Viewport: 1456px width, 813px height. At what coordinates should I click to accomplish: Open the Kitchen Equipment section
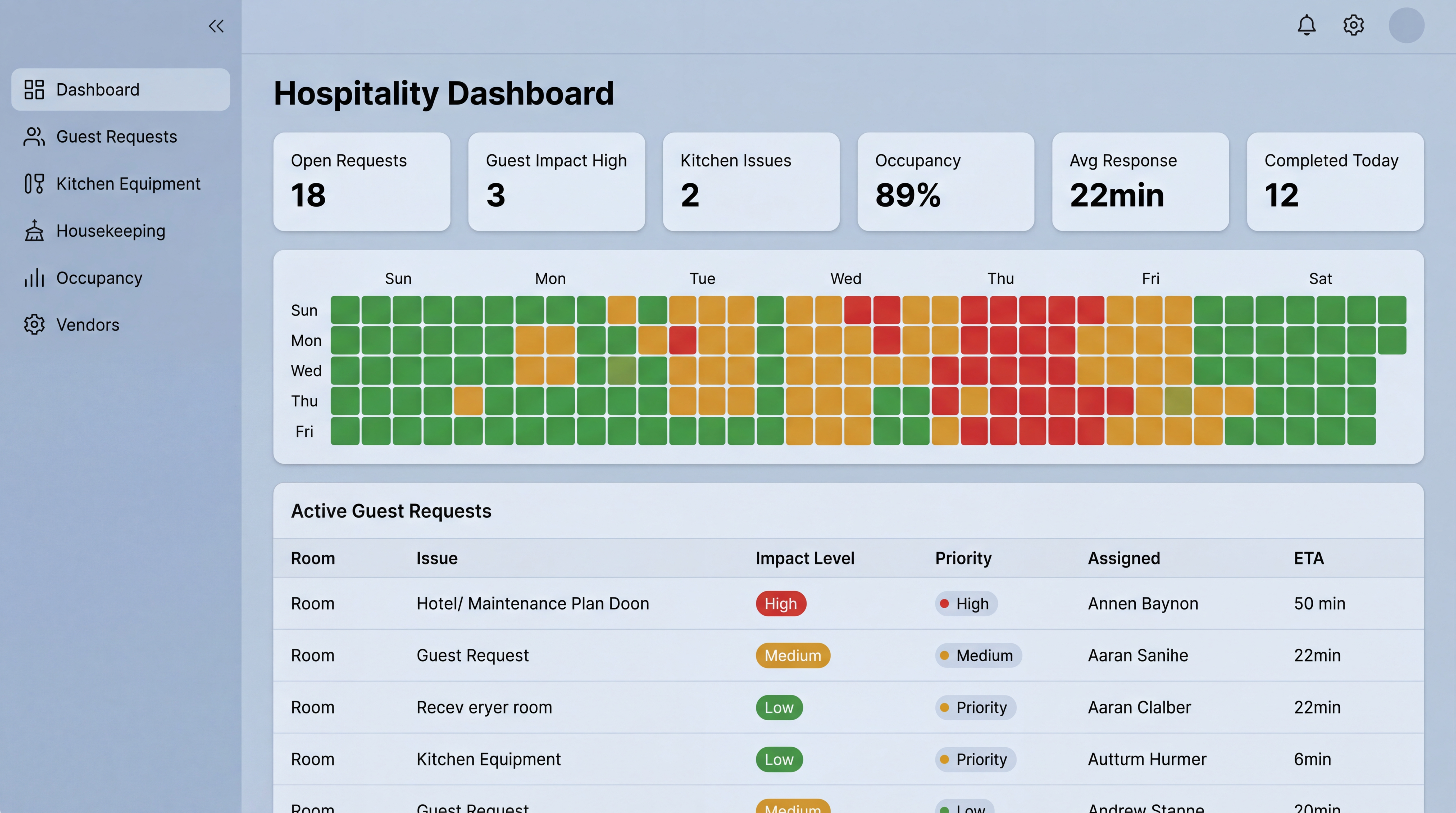pyautogui.click(x=128, y=184)
